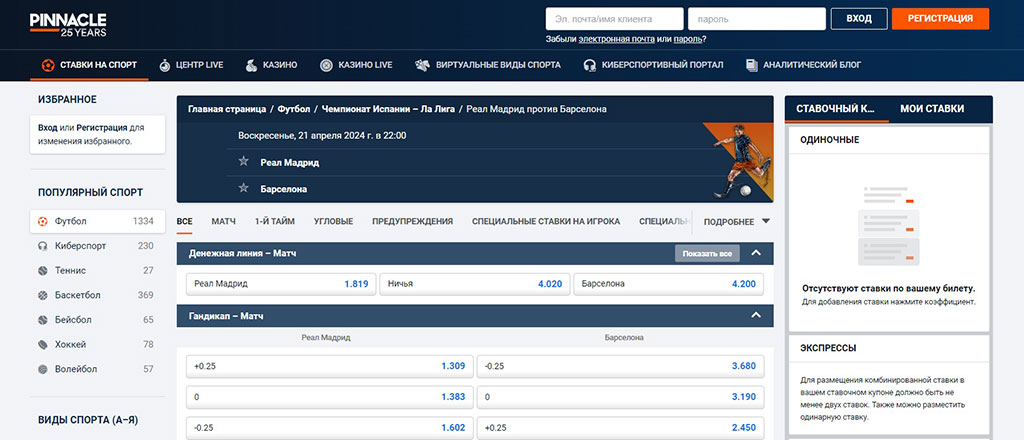Click the Показать все button
The width and height of the screenshot is (1024, 440).
pyautogui.click(x=707, y=253)
